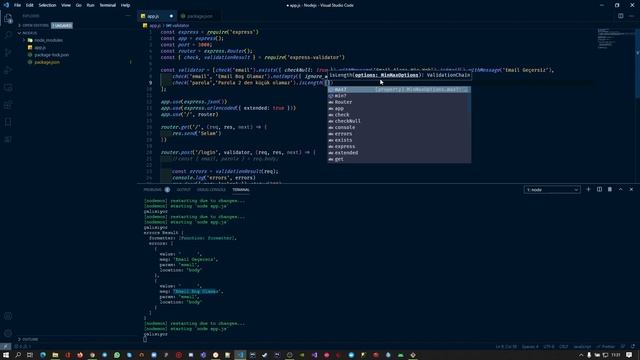Open the terminal selector dropdown '1: node'
Screen dimensions: 640x360
pos(552,189)
